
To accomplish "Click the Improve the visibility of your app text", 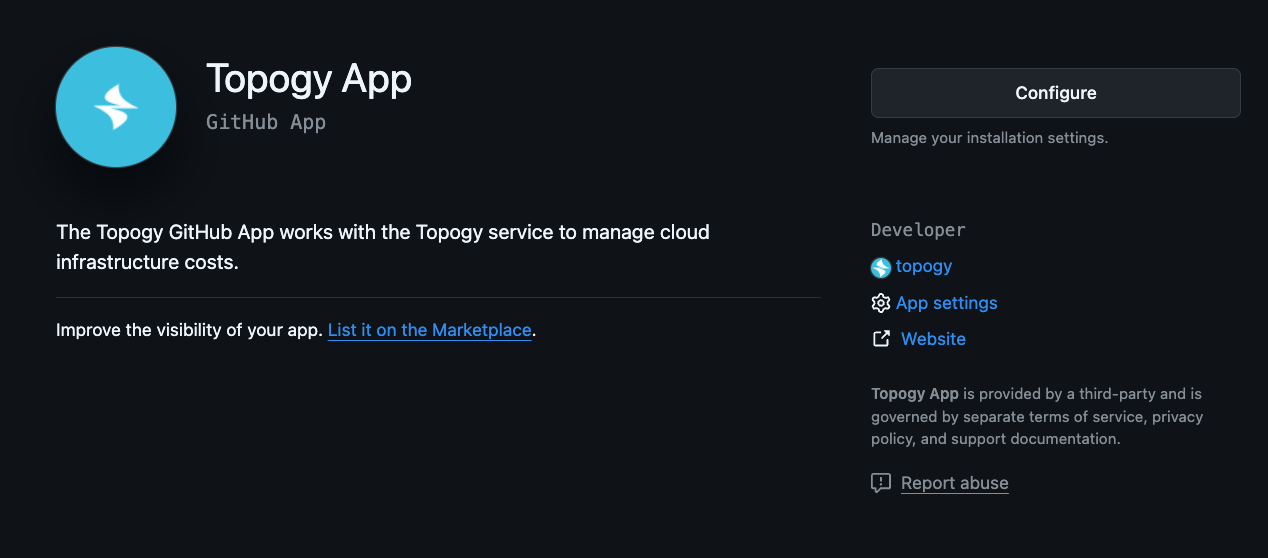I will pyautogui.click(x=190, y=330).
